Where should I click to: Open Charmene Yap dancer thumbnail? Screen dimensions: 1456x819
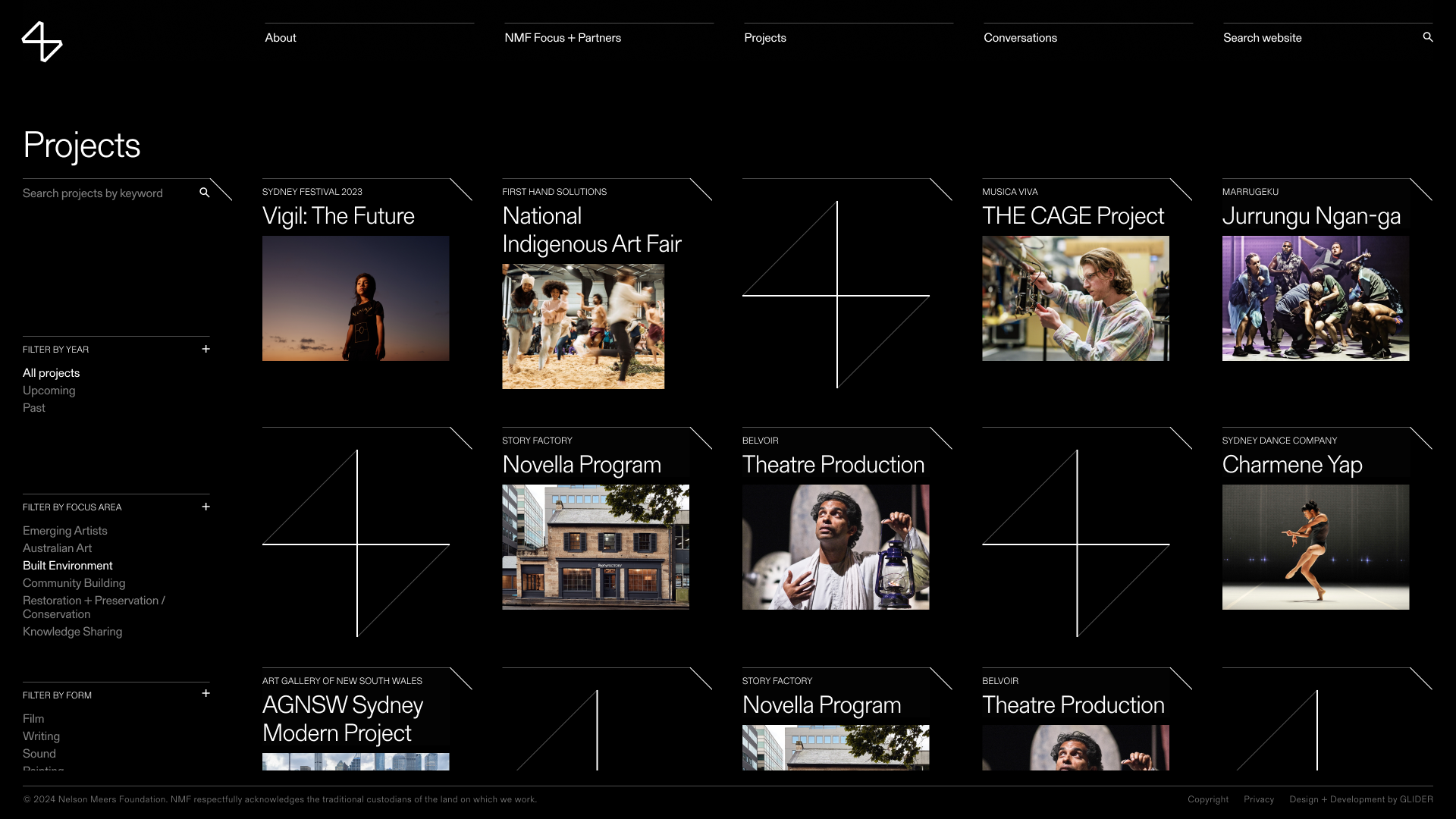[1315, 547]
